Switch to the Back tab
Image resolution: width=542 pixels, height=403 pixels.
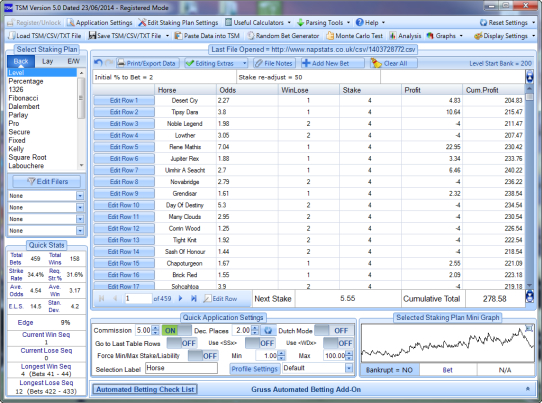point(21,62)
